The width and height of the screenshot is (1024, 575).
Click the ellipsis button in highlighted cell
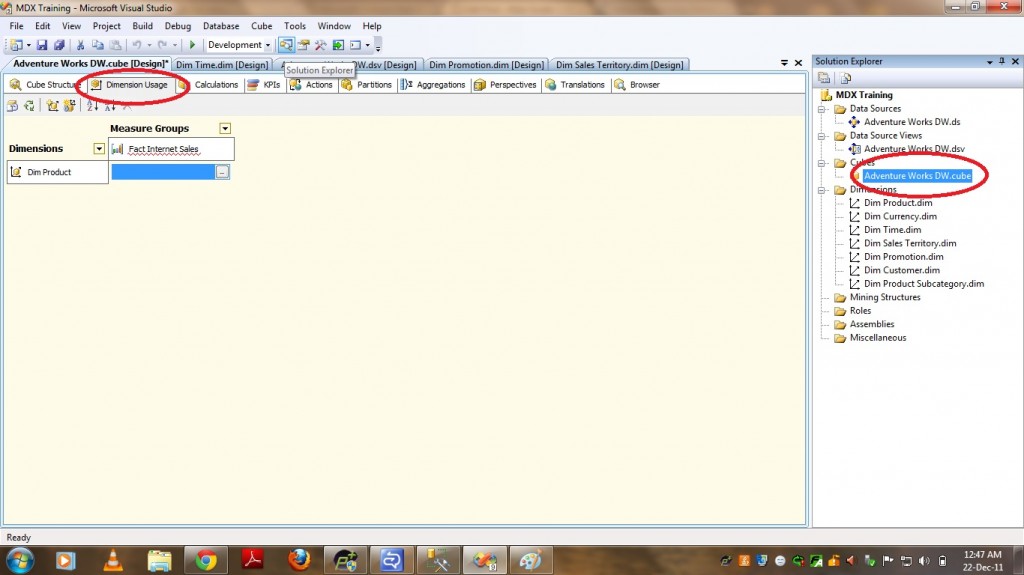[222, 172]
